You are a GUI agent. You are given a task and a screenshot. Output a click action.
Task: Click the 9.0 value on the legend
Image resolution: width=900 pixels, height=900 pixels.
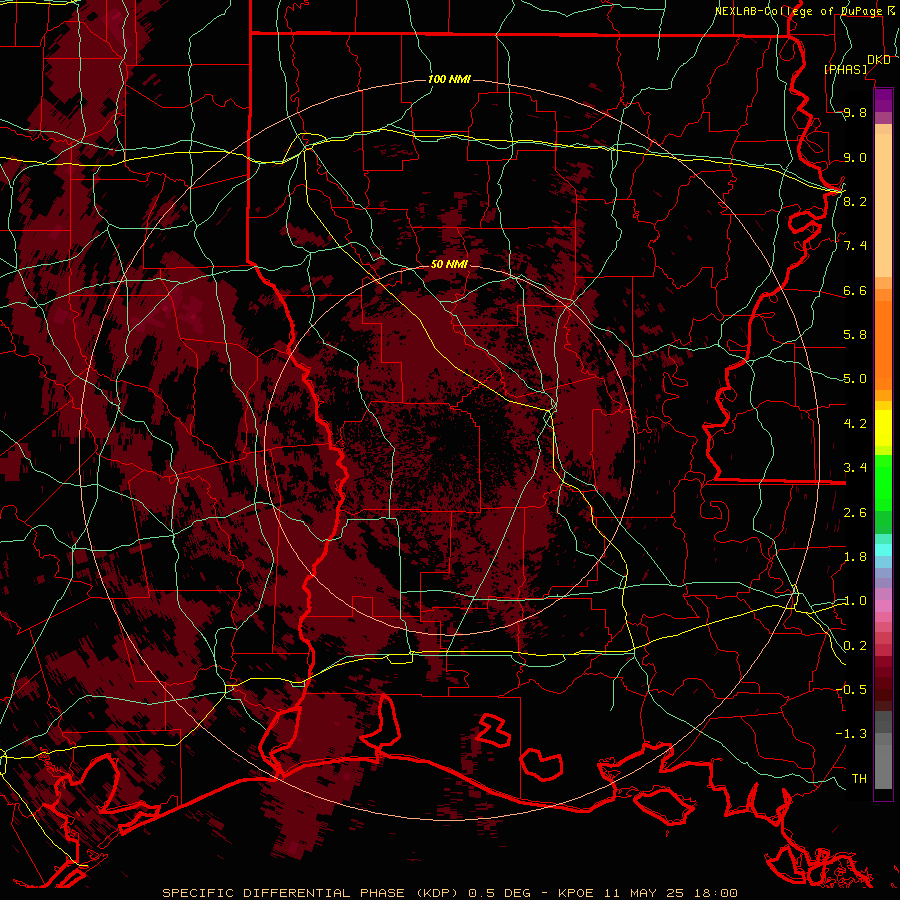click(855, 157)
